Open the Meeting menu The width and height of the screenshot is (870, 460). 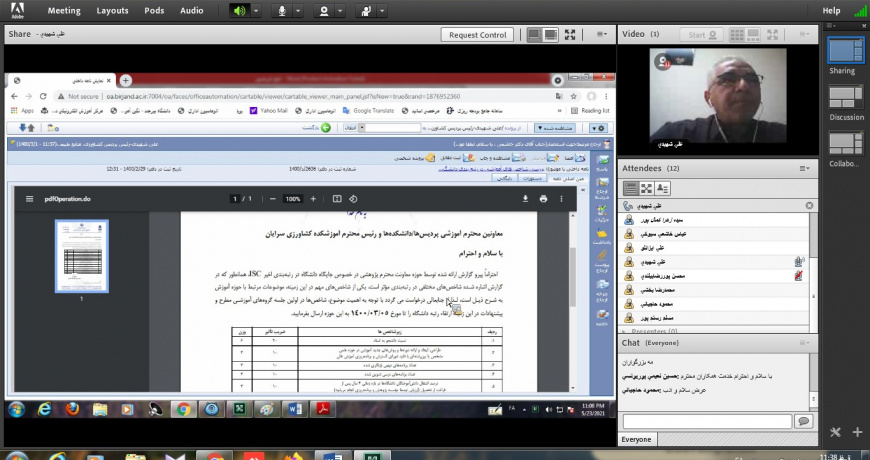(64, 11)
